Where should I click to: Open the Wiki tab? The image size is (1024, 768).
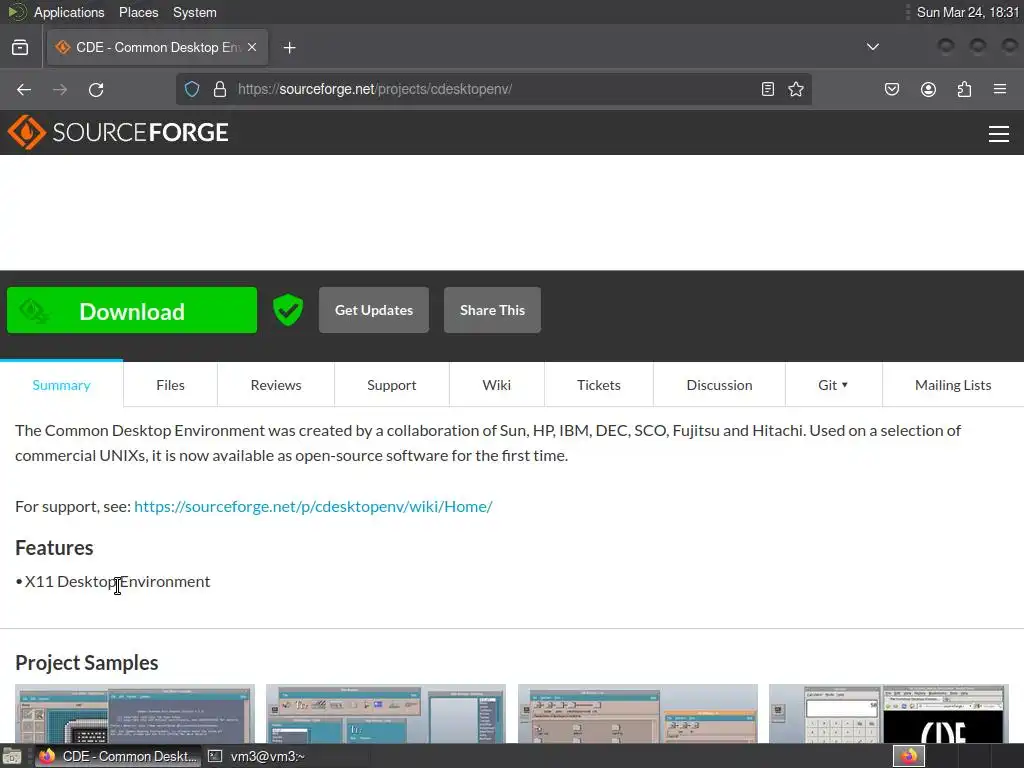497,385
